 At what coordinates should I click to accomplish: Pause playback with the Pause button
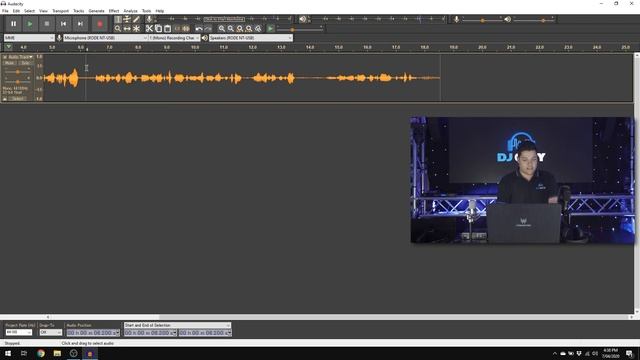[13, 24]
